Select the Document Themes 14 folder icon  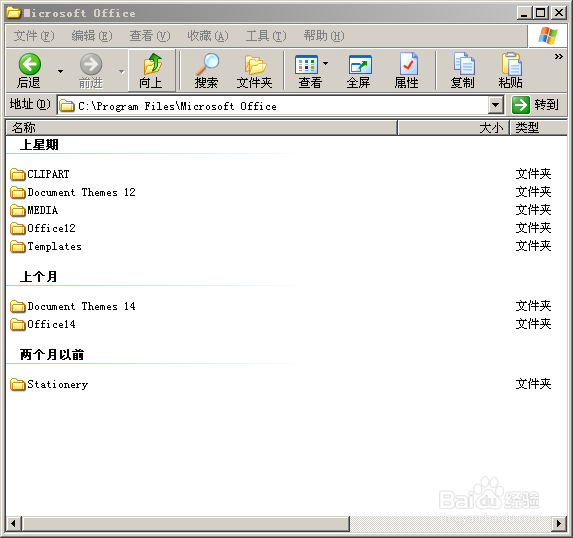tap(18, 306)
